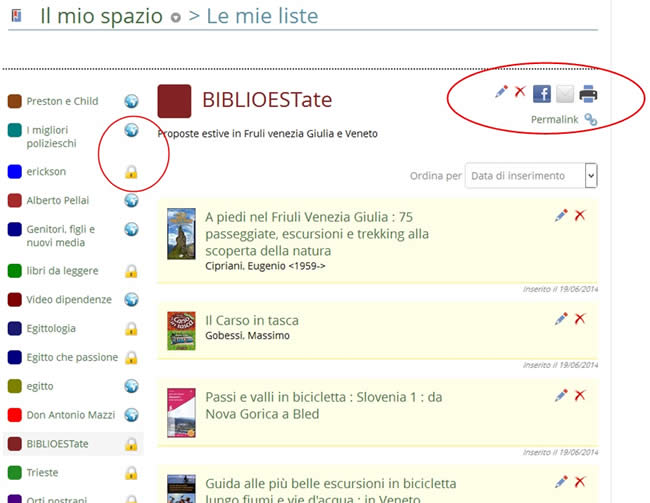Image resolution: width=650 pixels, height=503 pixels.
Task: Toggle lock privacy icon for libri da leggere
Action: [130, 271]
